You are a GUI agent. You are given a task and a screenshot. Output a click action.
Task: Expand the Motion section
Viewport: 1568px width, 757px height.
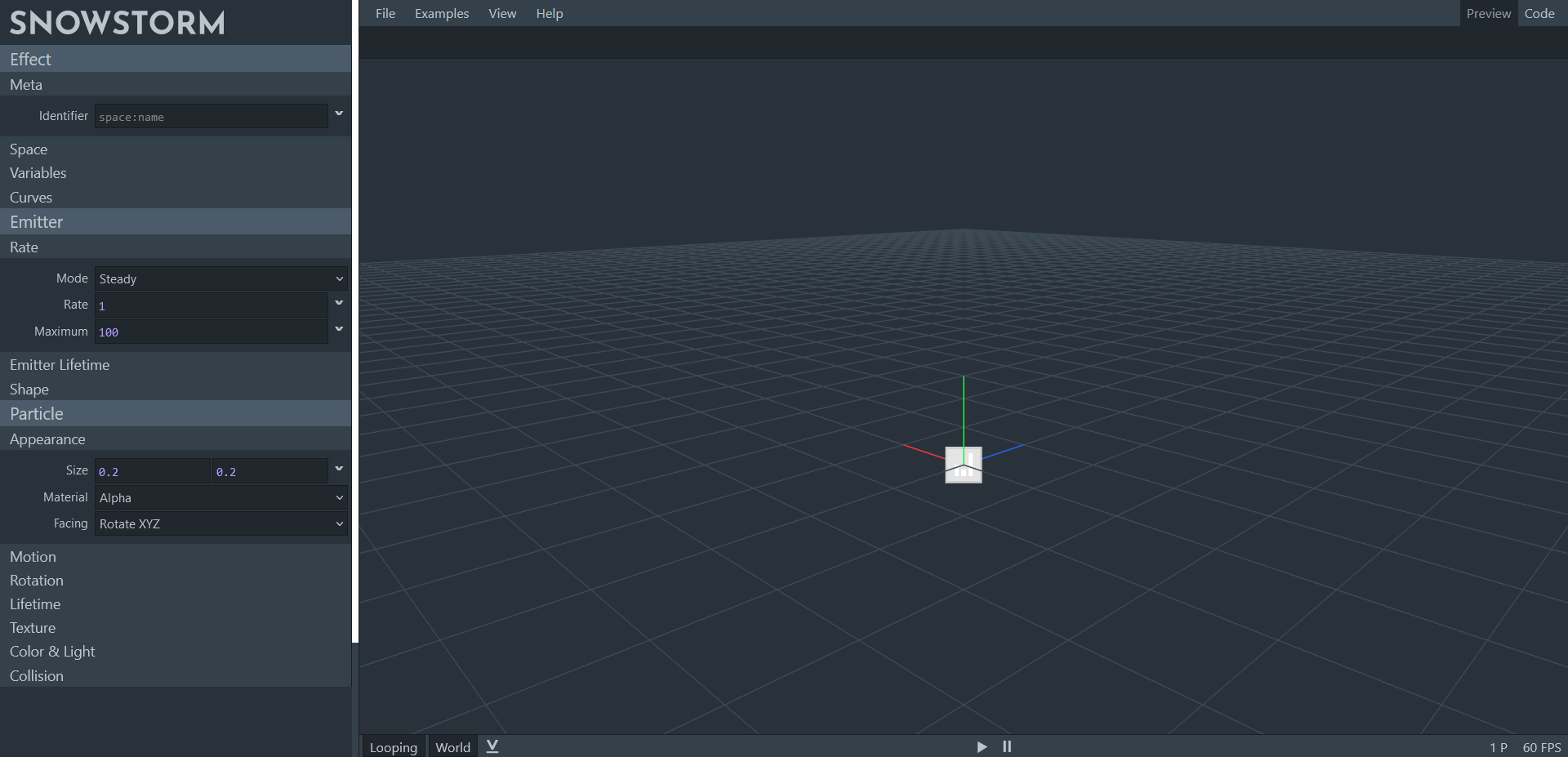[176, 557]
